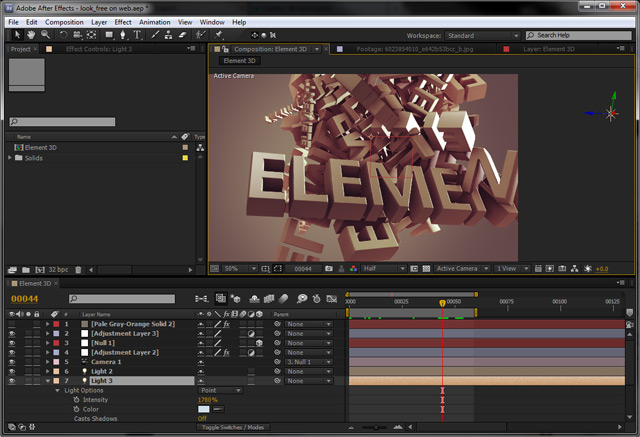Expand the Solids folder in Project panel

click(11, 158)
